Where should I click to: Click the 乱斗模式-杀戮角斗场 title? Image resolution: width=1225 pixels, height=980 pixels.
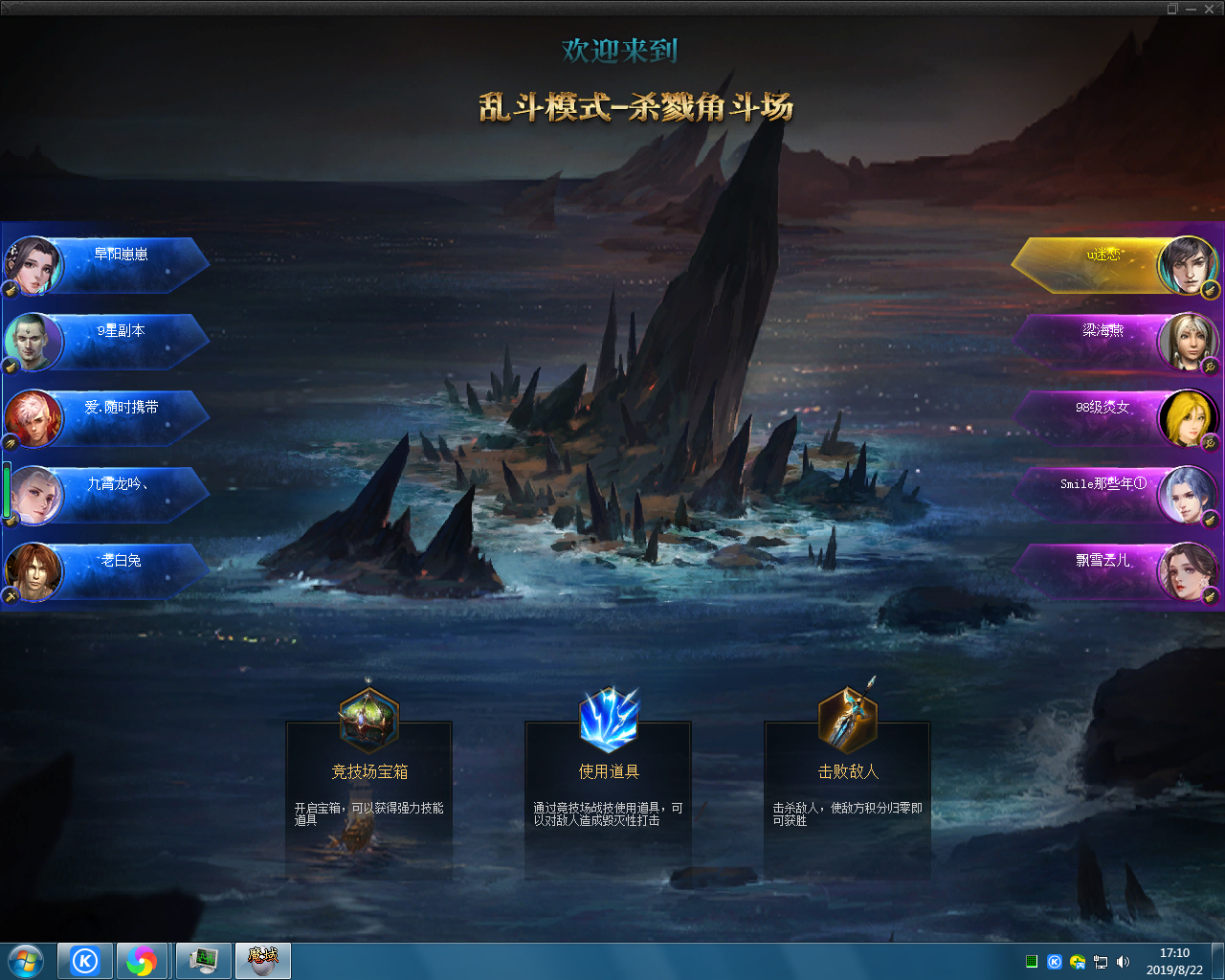pyautogui.click(x=636, y=107)
